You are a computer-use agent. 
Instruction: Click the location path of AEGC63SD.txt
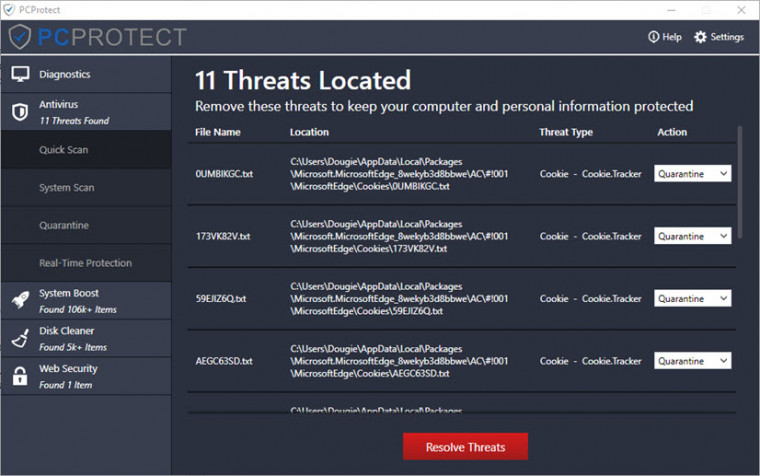[399, 361]
